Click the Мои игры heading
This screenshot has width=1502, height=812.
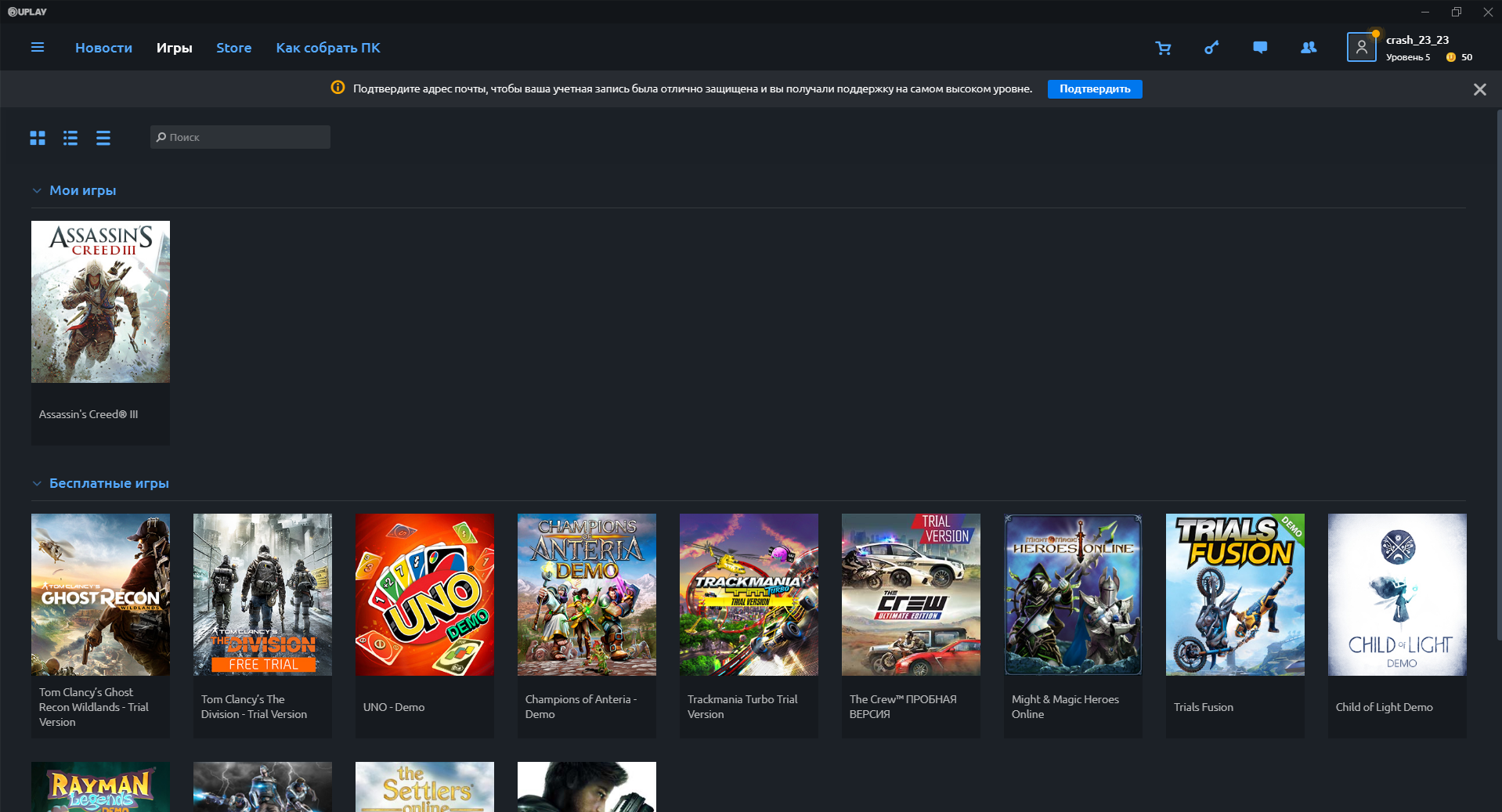click(83, 190)
